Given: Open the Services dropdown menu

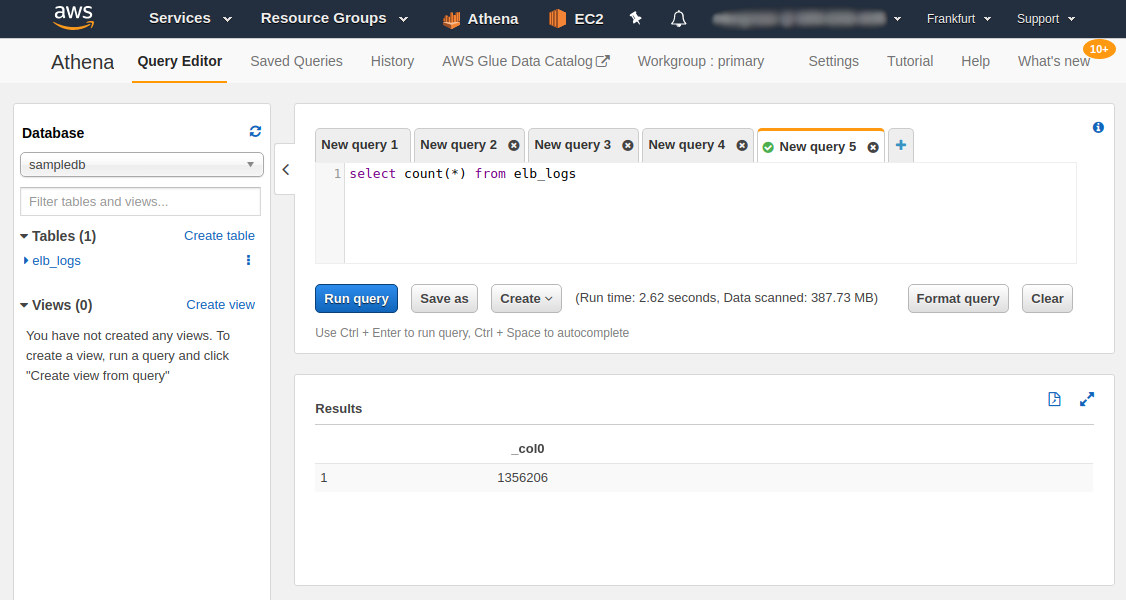Looking at the screenshot, I should click(190, 18).
